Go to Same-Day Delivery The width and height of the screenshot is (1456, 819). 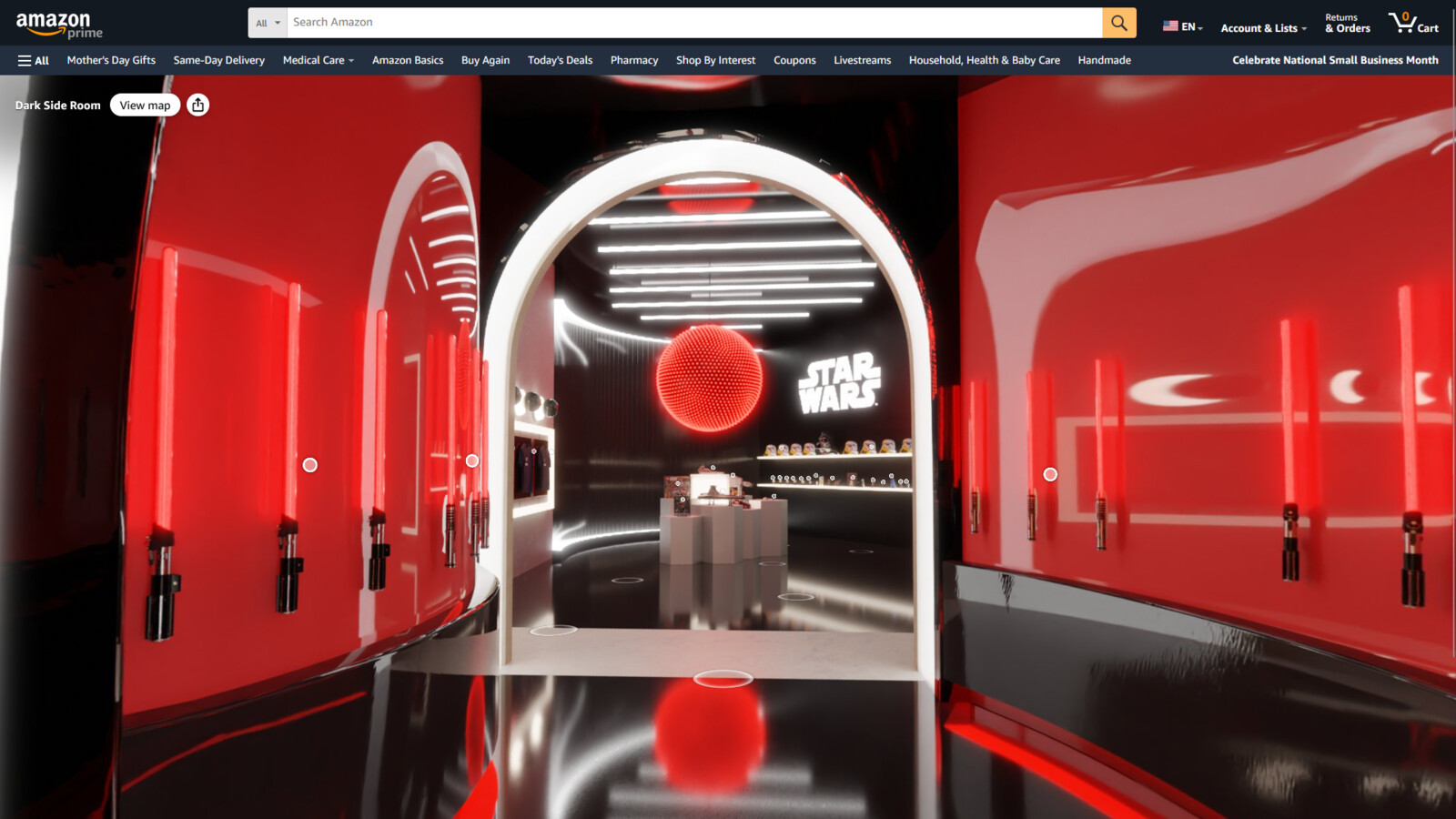(218, 60)
